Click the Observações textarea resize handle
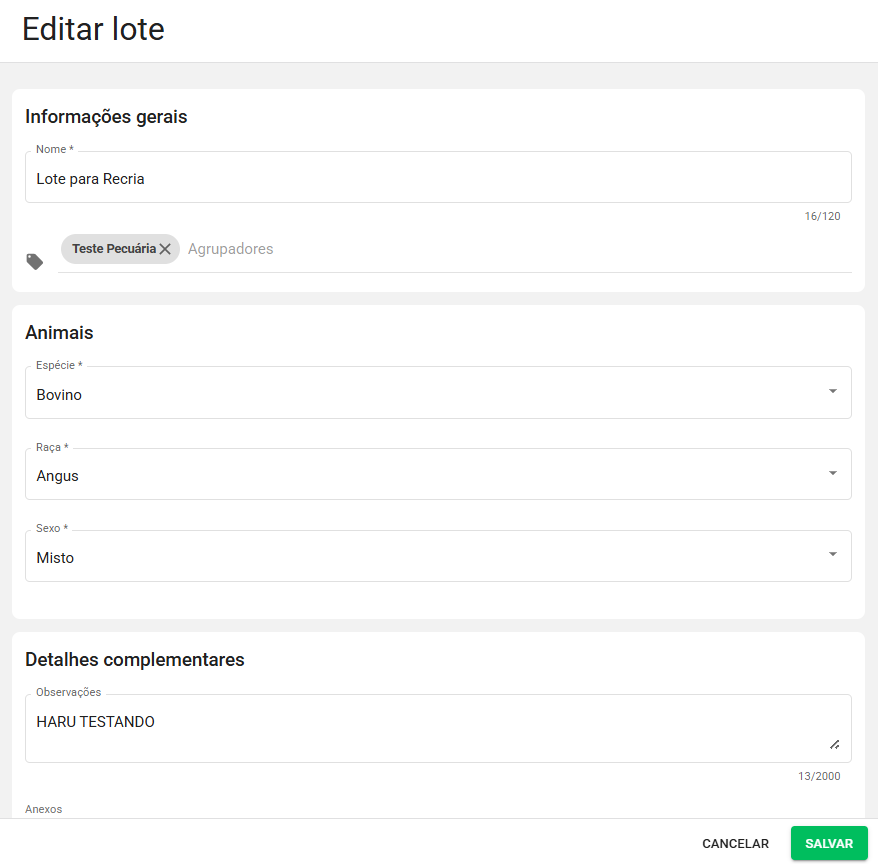This screenshot has height=864, width=878. coord(834,744)
